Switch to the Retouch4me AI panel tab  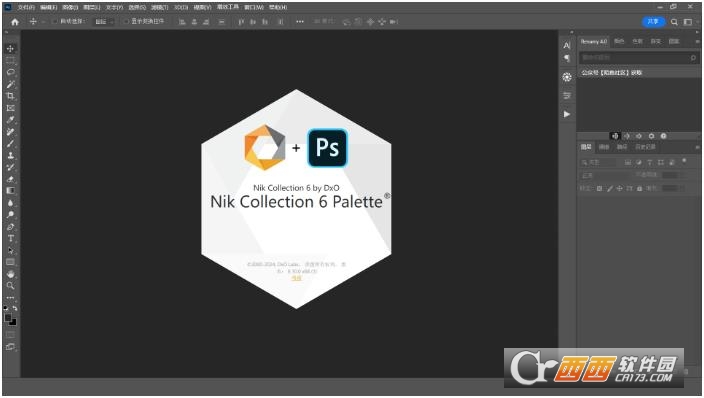point(594,41)
